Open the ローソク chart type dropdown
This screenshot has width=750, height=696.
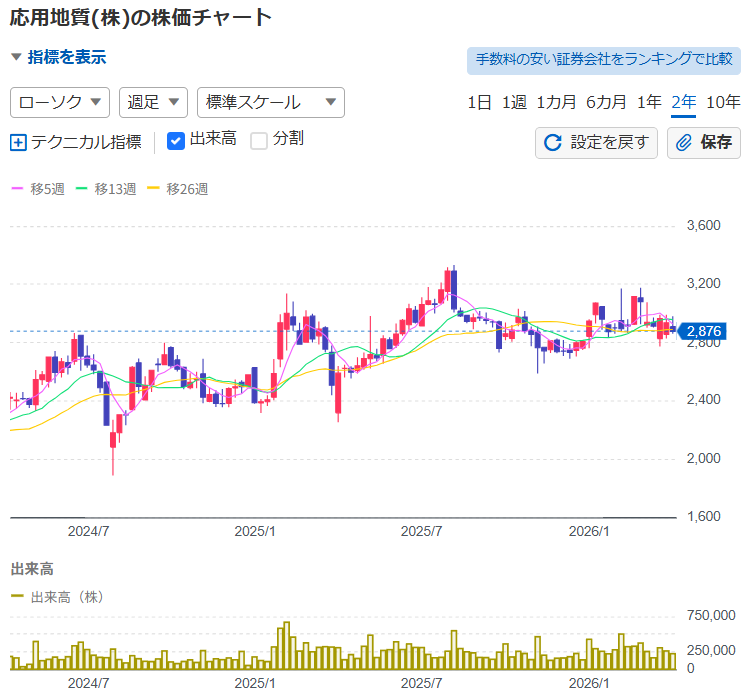pos(59,102)
